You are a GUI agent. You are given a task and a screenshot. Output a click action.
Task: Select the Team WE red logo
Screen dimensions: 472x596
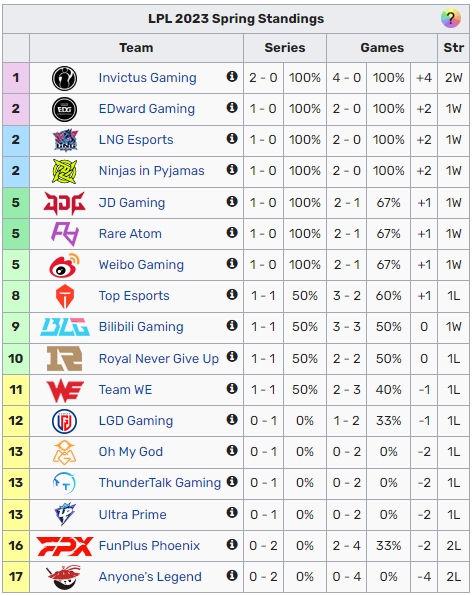coord(65,390)
